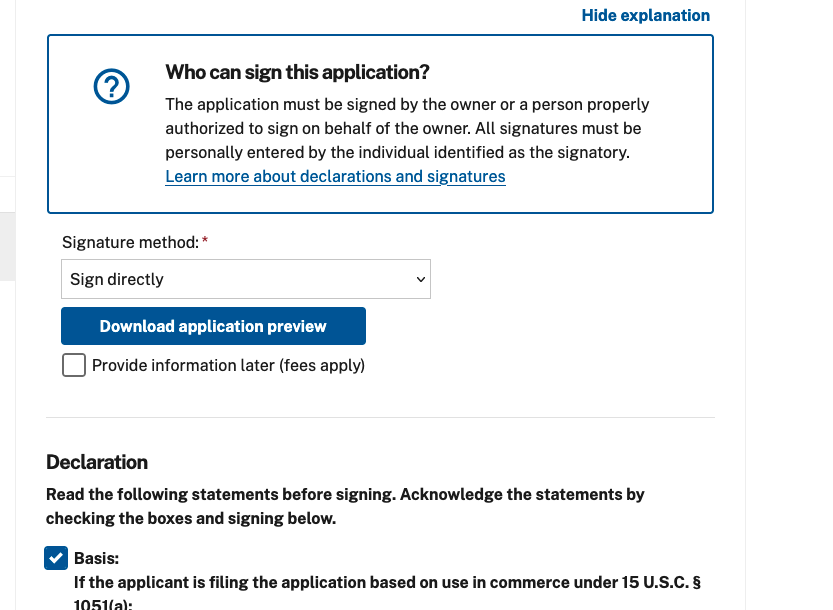Screen dimensions: 833x610
Task: Click the use in commerce 15 U.S.C. text
Action: pyautogui.click(x=388, y=582)
